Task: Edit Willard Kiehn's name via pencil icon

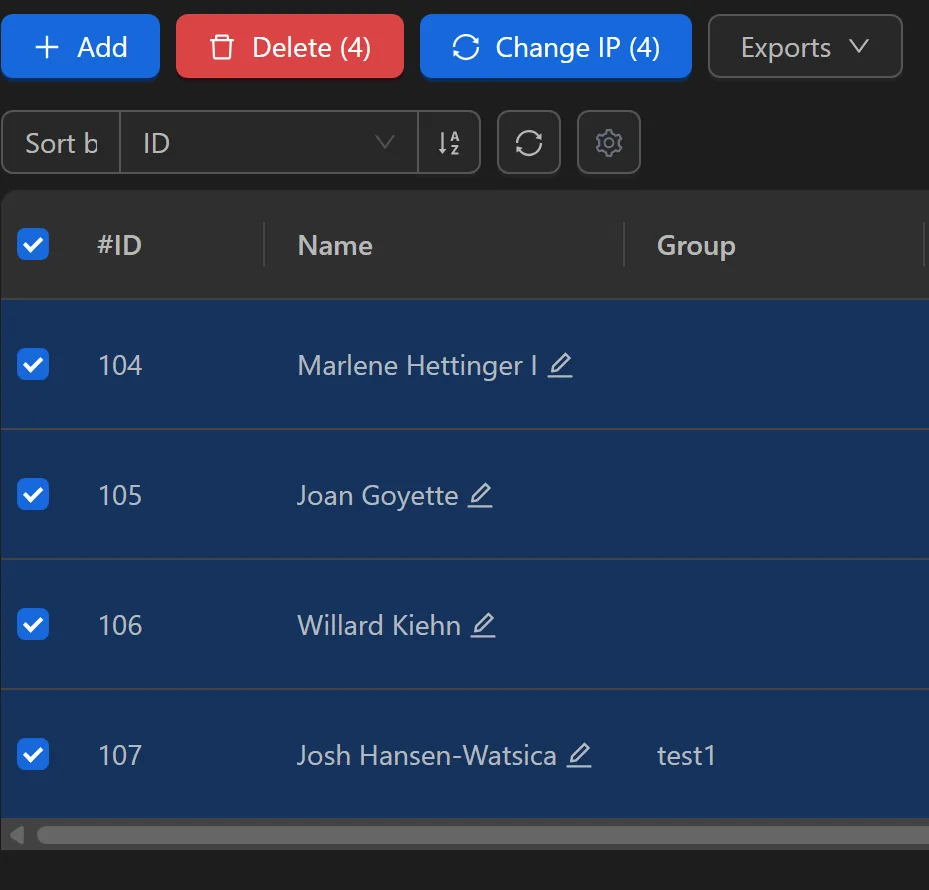Action: (483, 626)
